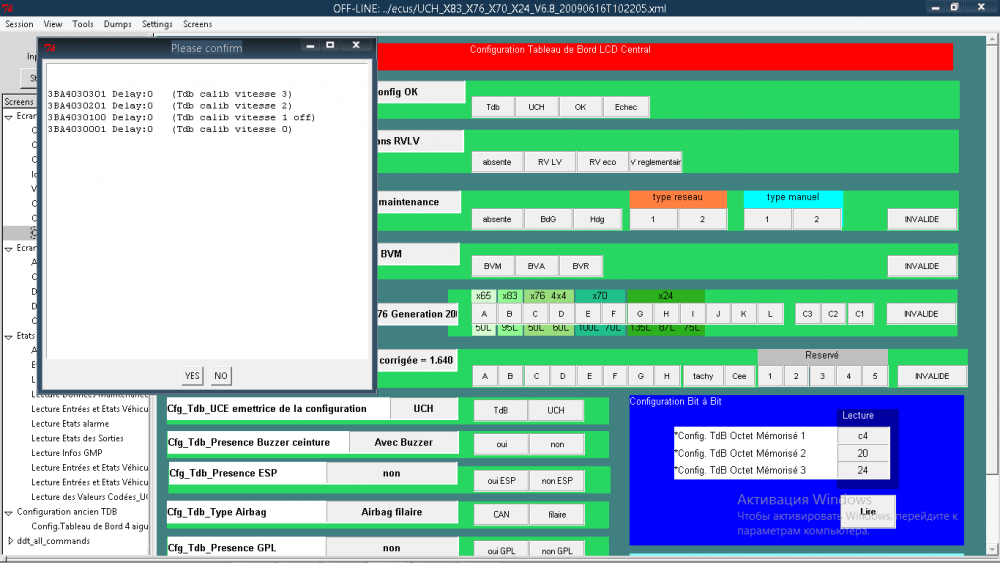The height and width of the screenshot is (563, 1000).
Task: Click the scroll-down arrow of main scrollbar
Action: [x=992, y=548]
